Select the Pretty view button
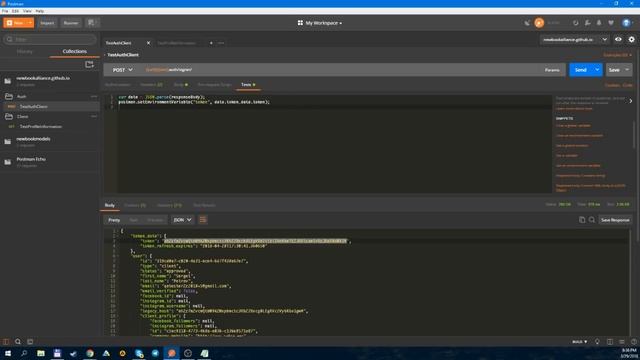The height and width of the screenshot is (360, 640). [114, 220]
